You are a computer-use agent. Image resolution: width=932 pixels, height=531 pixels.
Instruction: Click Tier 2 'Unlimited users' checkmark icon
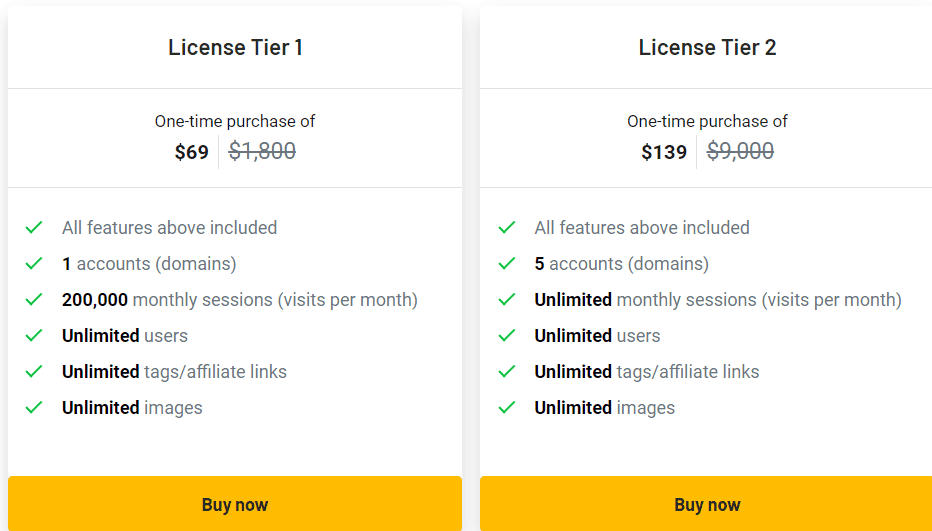point(507,336)
